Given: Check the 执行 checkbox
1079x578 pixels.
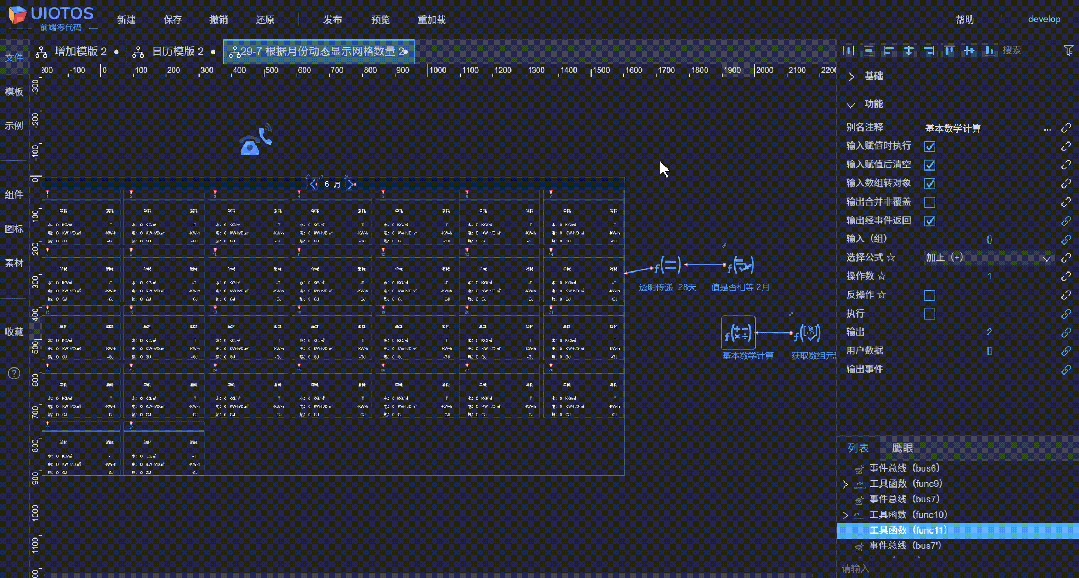Looking at the screenshot, I should pos(929,314).
